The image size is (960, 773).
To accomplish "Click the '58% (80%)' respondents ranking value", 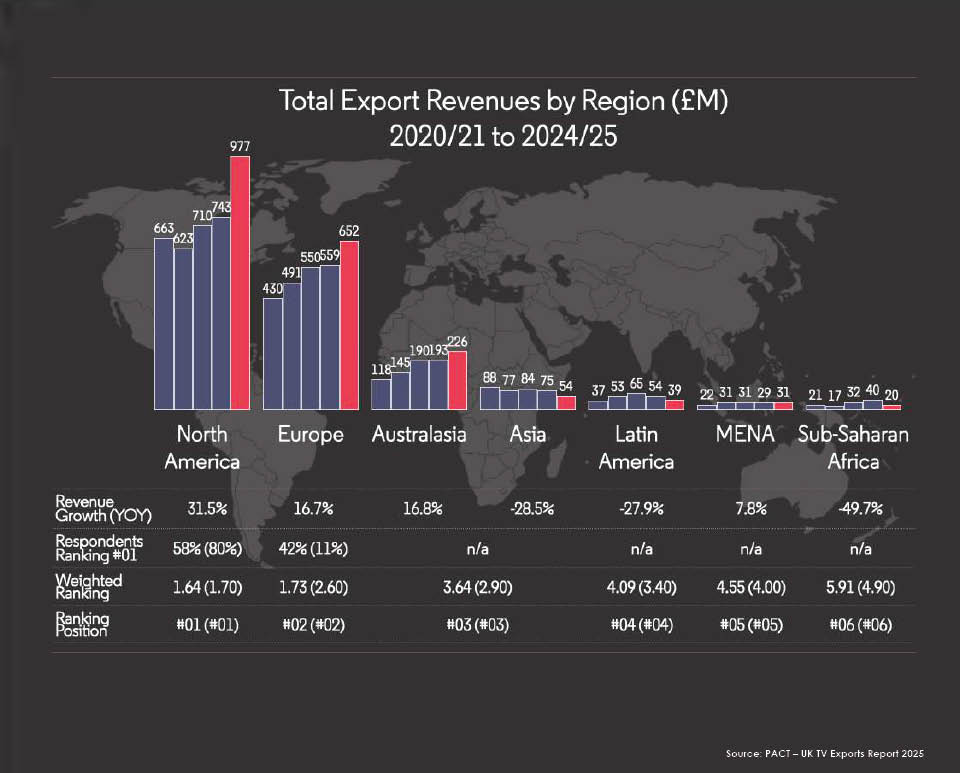I will [x=203, y=547].
